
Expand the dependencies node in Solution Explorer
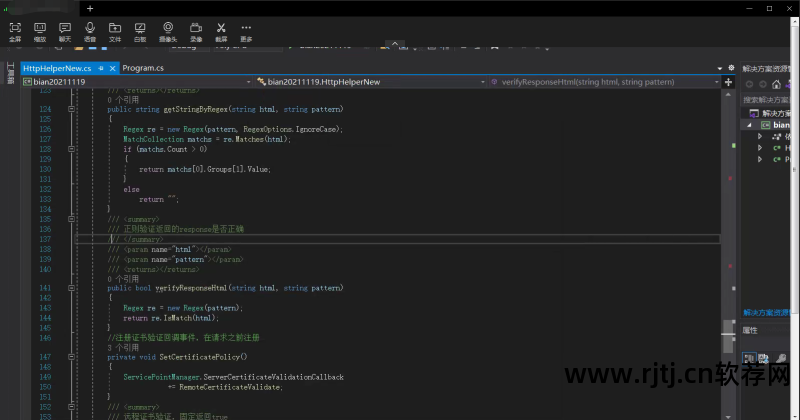760,136
